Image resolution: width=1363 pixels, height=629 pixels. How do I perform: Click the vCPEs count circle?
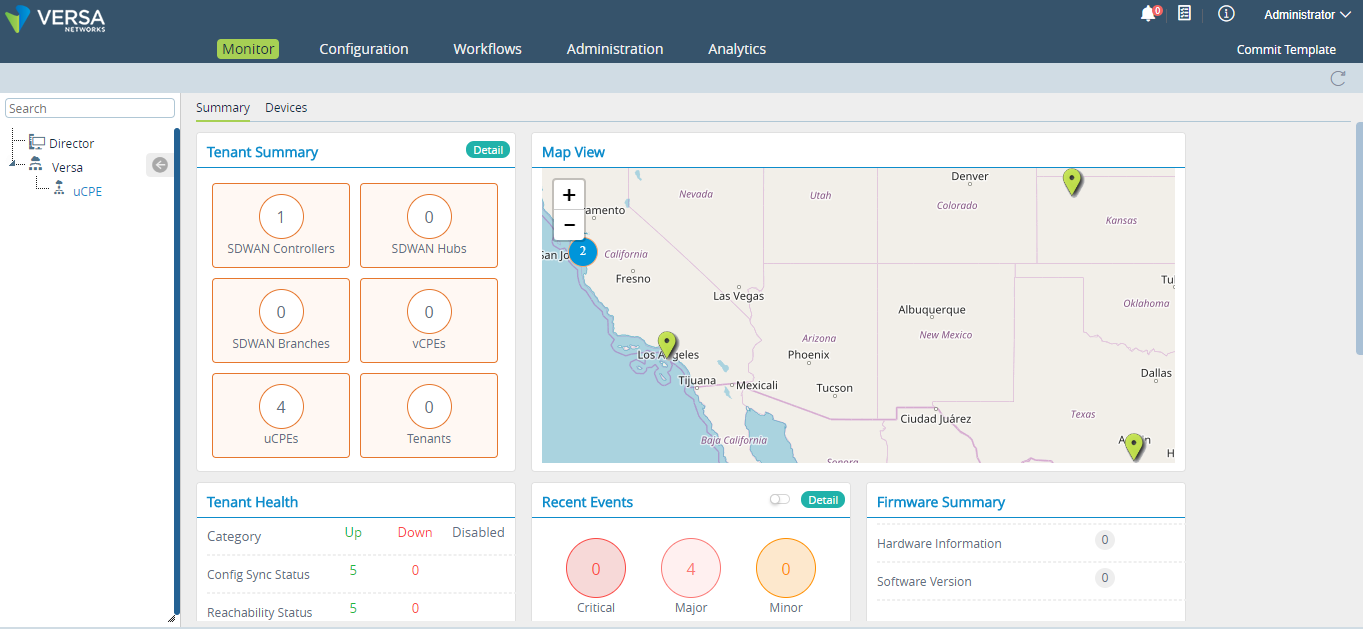tap(429, 312)
